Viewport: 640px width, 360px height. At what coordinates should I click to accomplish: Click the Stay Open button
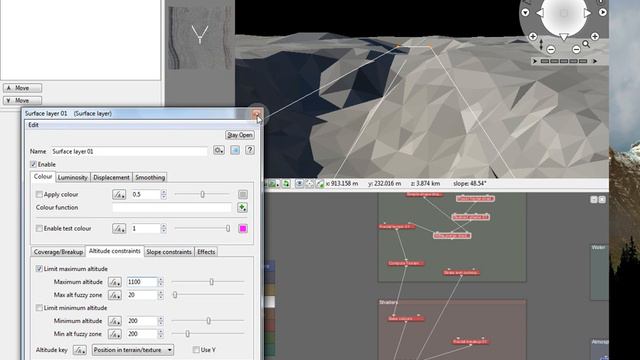click(x=240, y=135)
